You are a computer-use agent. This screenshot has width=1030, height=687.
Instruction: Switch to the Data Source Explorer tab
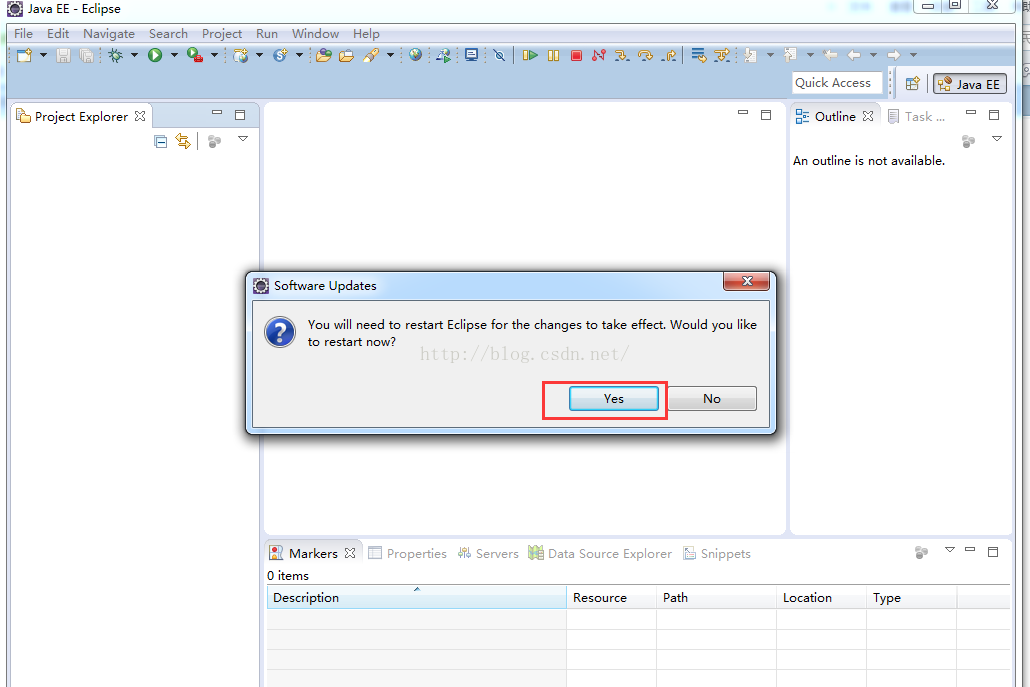[600, 554]
